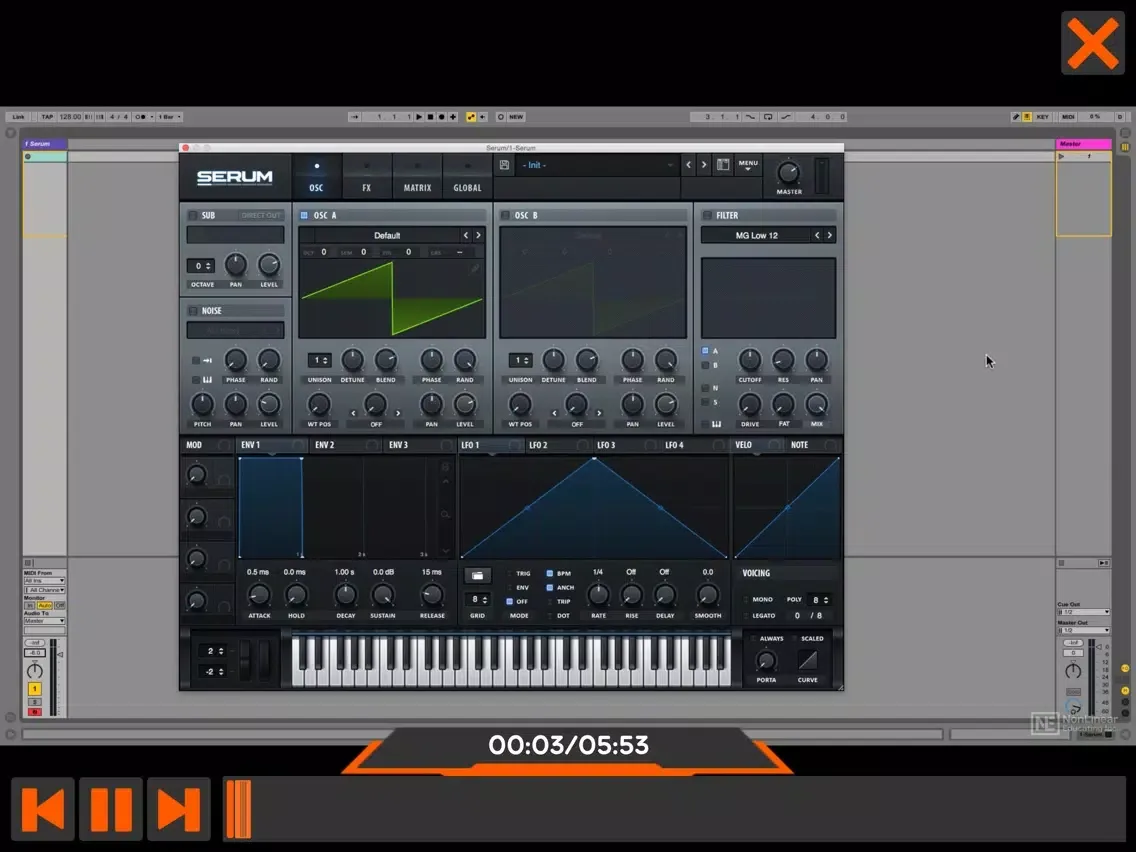
Task: Toggle the filter keytrack keyboard icon
Action: pos(716,425)
